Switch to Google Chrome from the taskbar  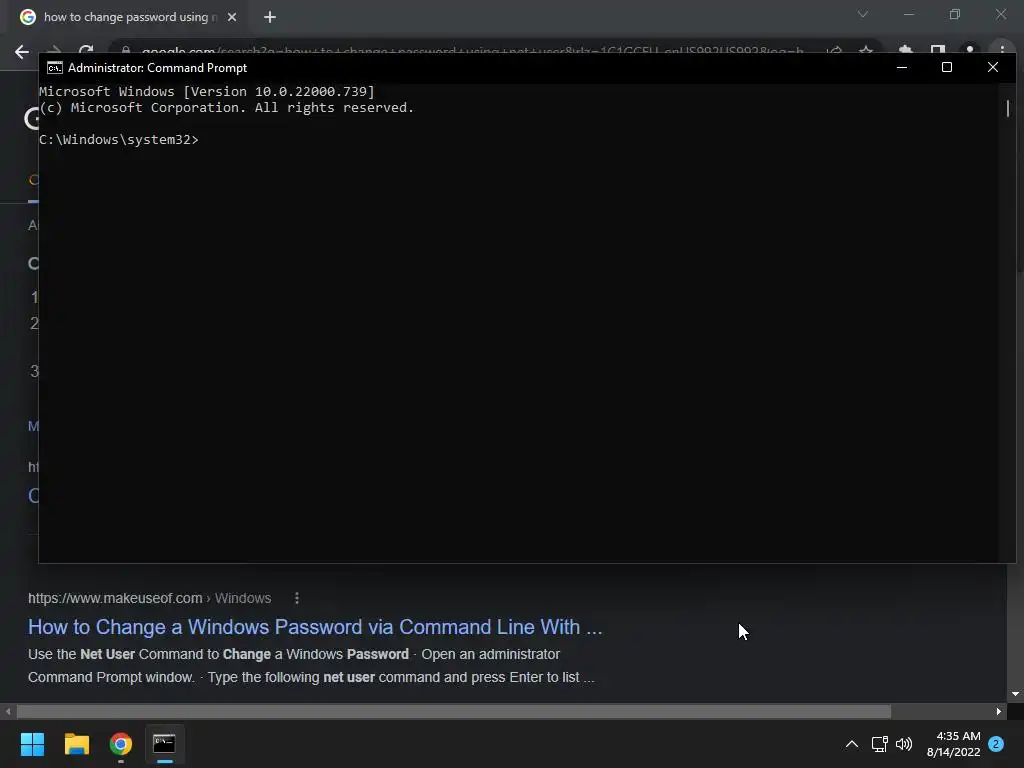(x=121, y=744)
